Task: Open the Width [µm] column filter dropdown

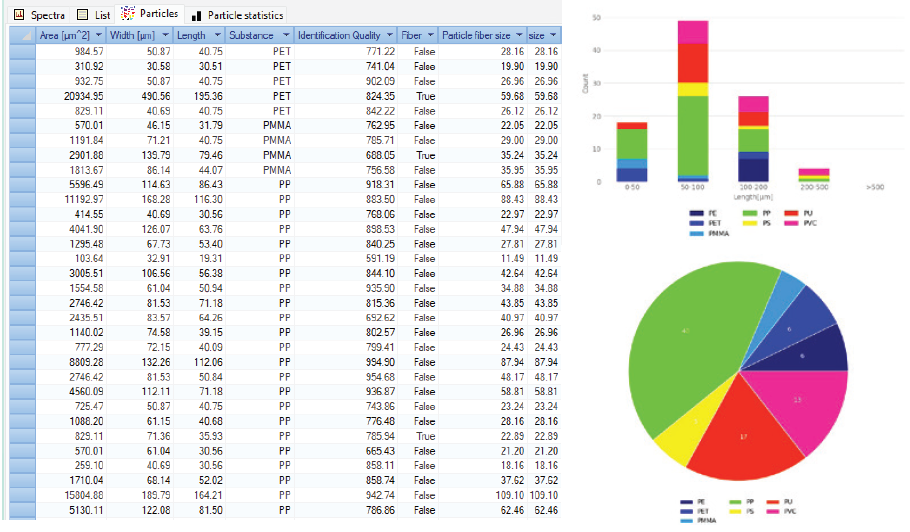Action: coord(165,35)
